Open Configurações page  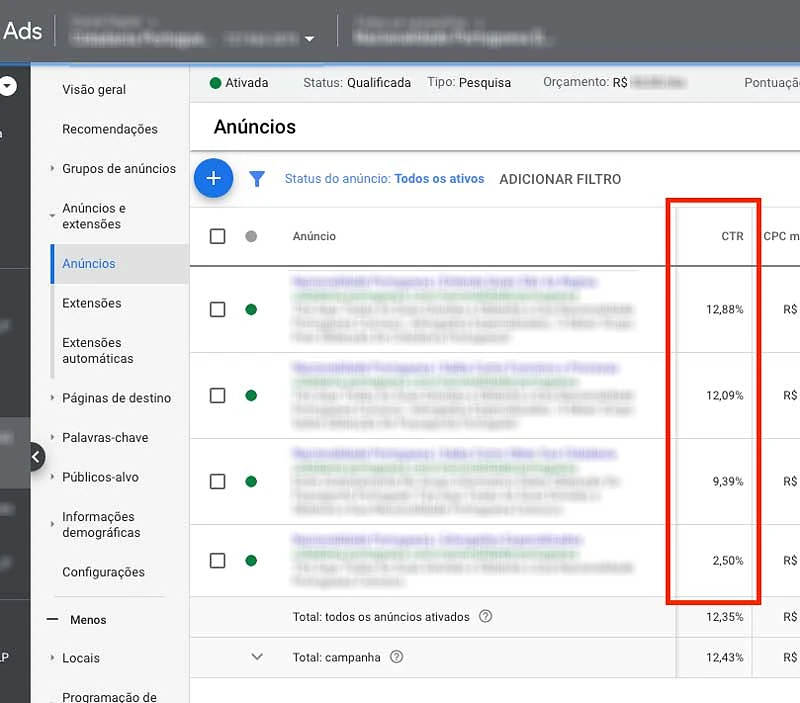tap(104, 572)
